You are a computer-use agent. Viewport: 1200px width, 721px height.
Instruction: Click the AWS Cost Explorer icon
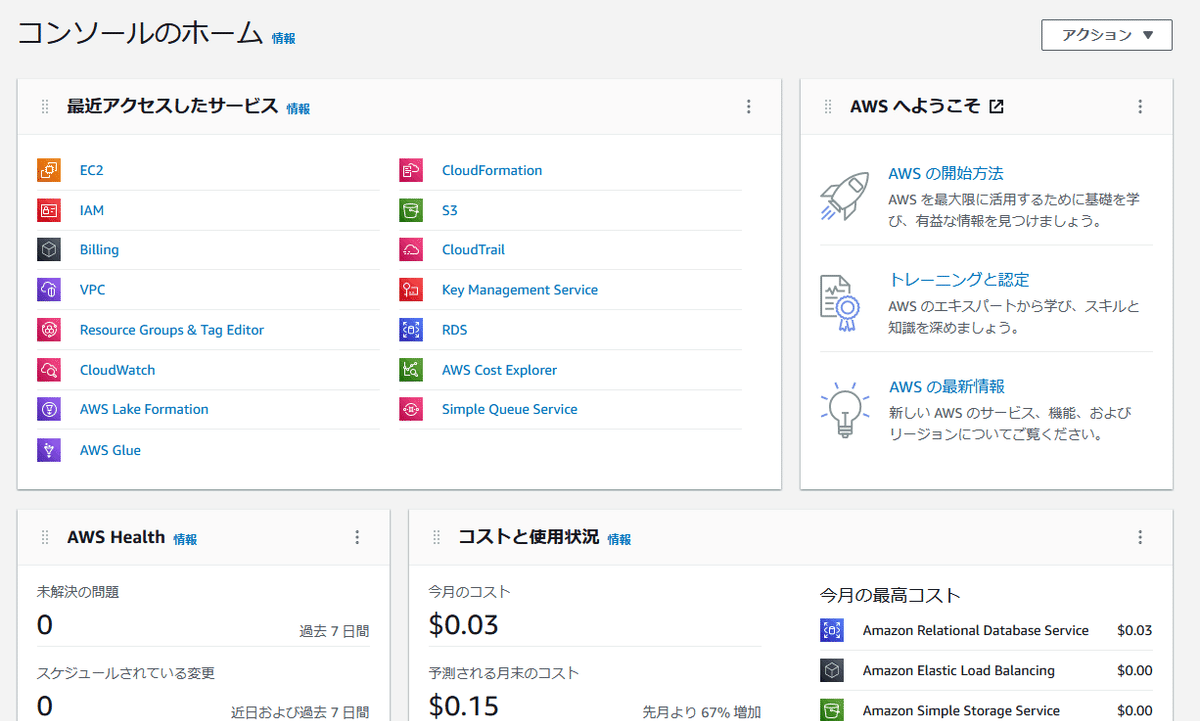411,370
